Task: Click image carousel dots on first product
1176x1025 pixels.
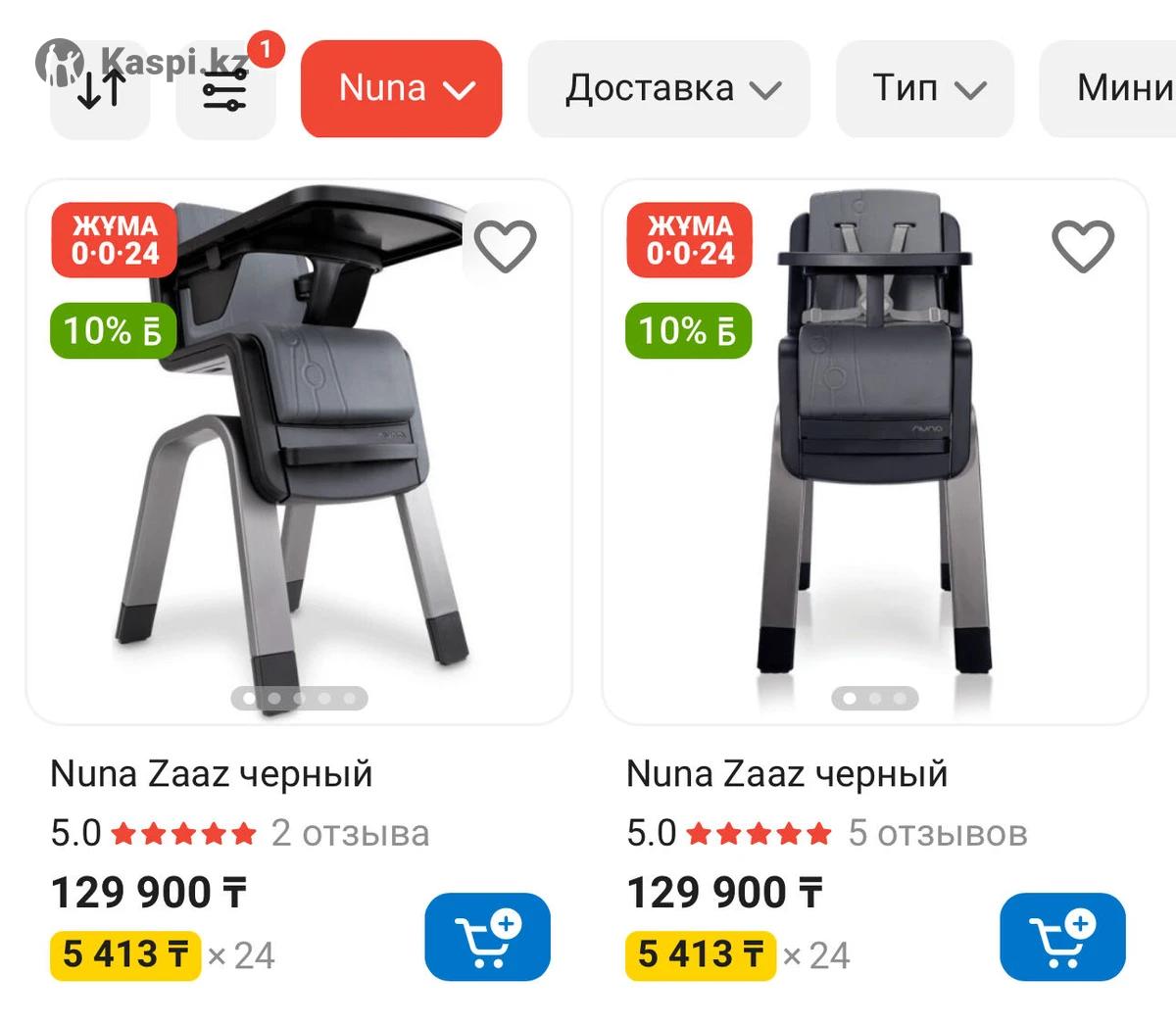Action: [299, 699]
